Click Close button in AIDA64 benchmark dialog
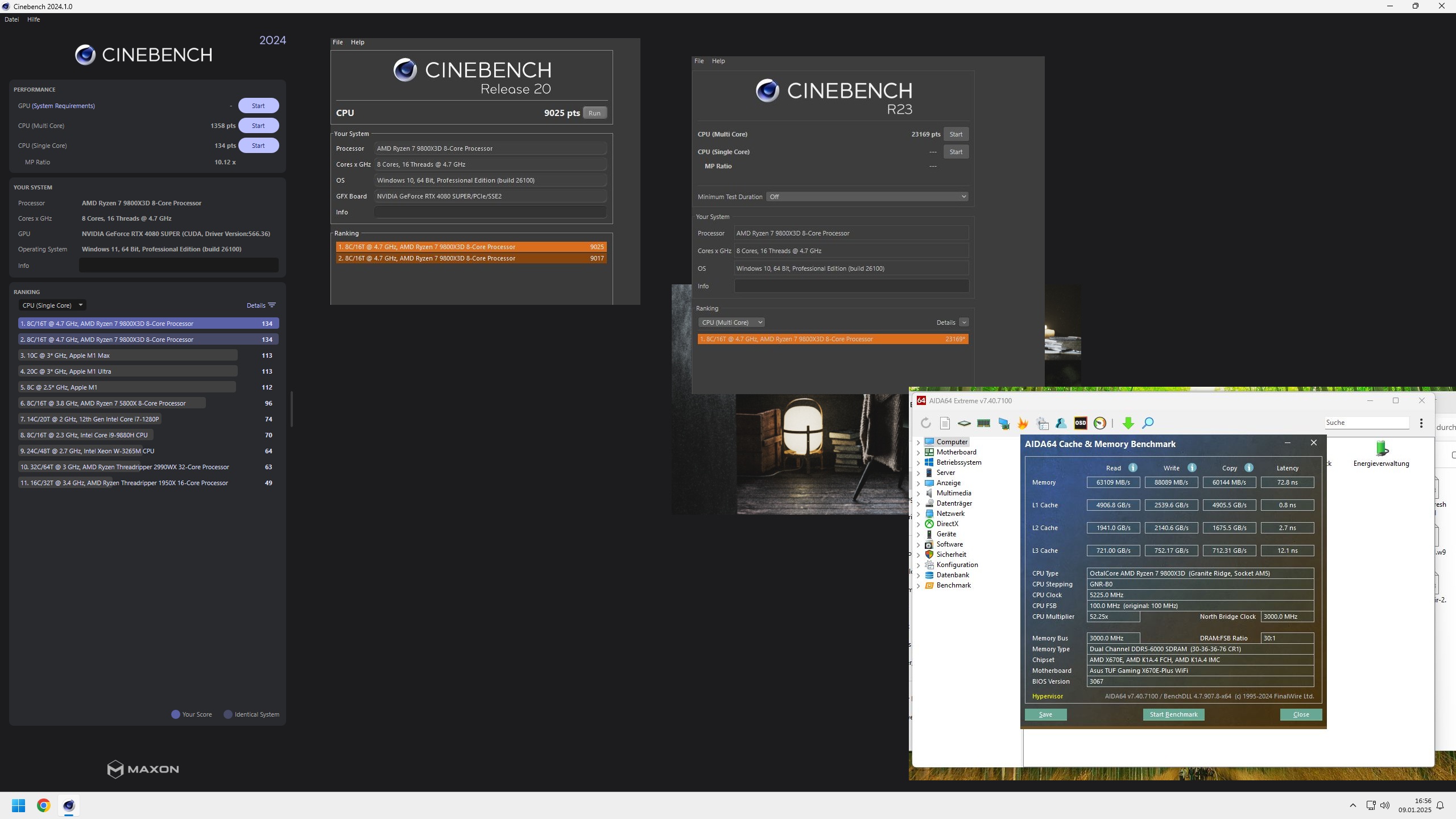 tap(1301, 715)
